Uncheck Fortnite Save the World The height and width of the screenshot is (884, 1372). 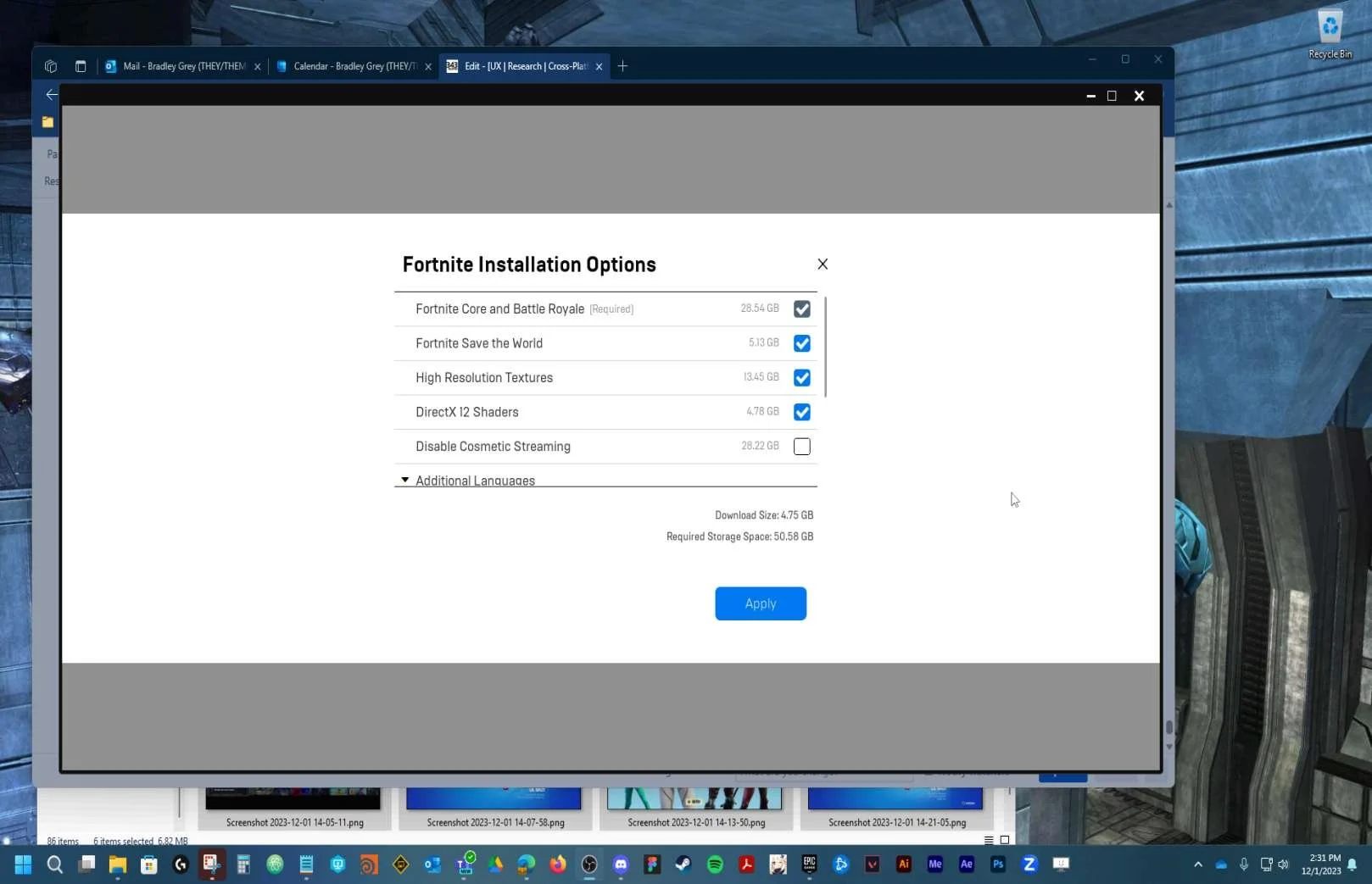pyautogui.click(x=802, y=343)
